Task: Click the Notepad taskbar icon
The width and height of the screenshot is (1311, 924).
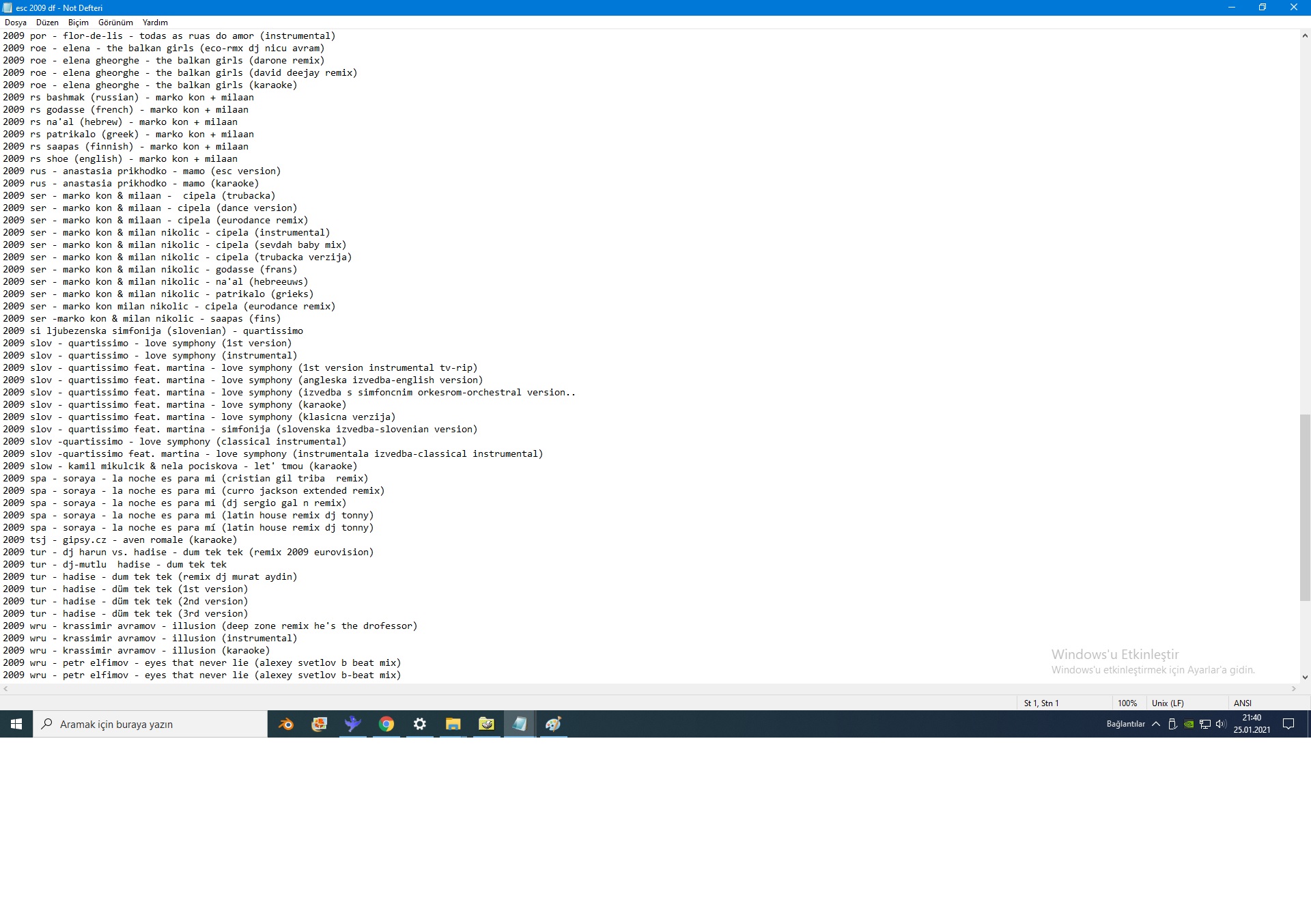Action: tap(520, 724)
